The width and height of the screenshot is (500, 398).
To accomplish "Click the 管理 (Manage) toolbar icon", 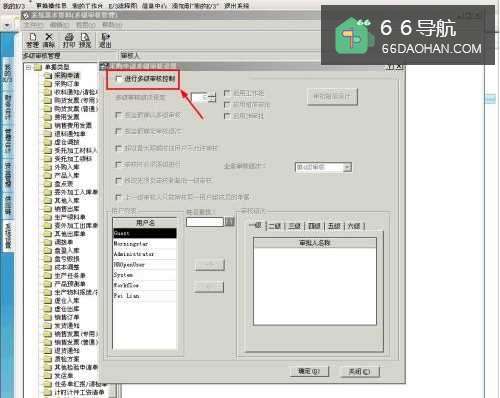I will [33, 40].
